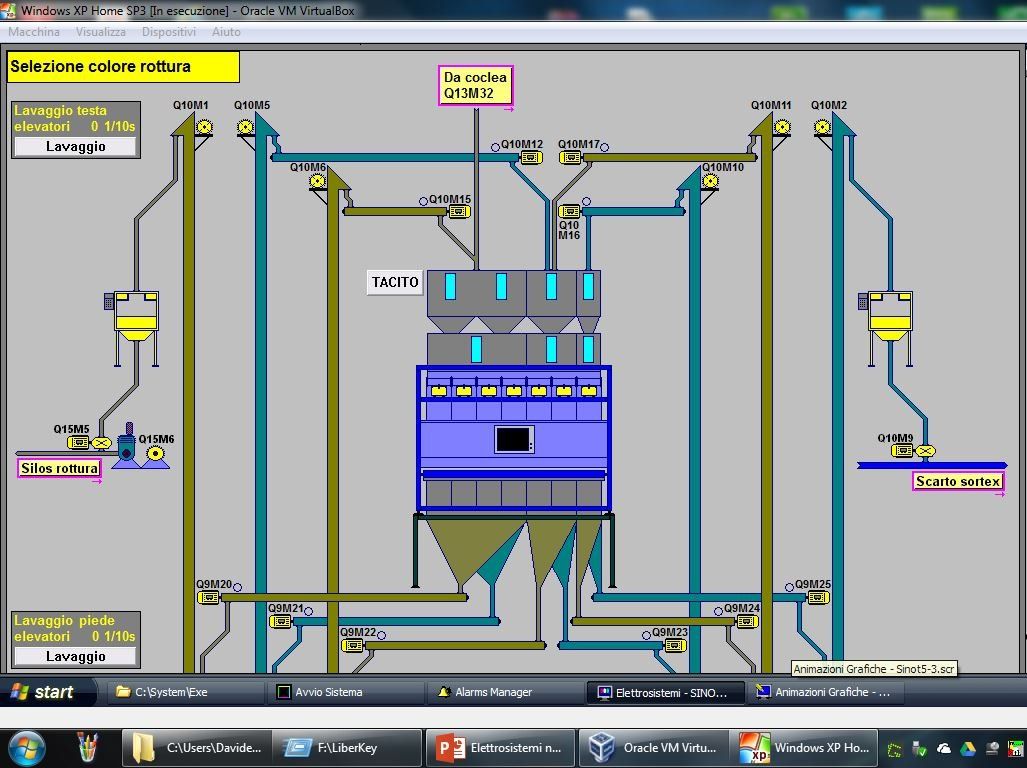Open the XP start button

(42, 692)
